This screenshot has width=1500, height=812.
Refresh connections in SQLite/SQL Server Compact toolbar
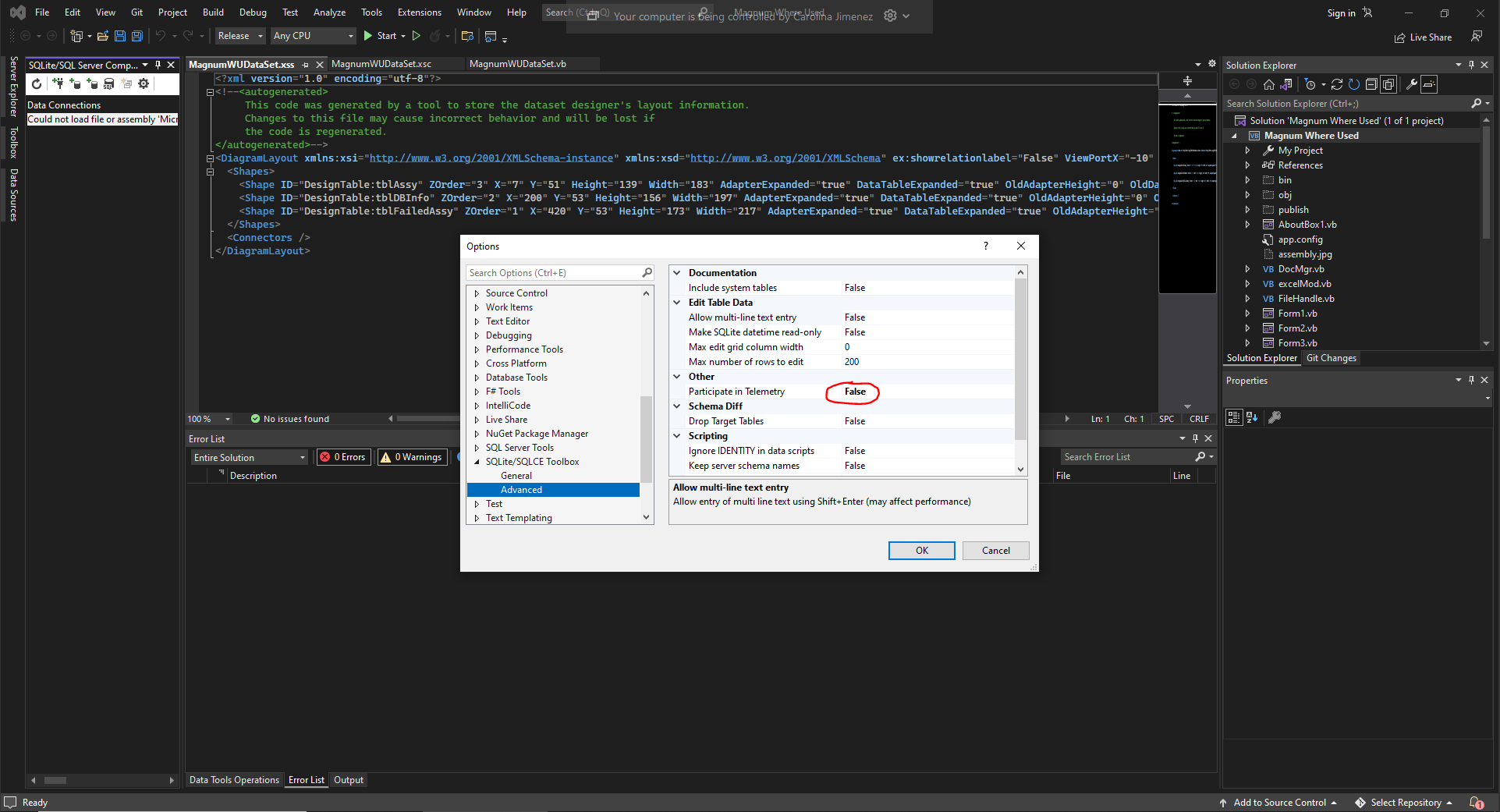36,83
